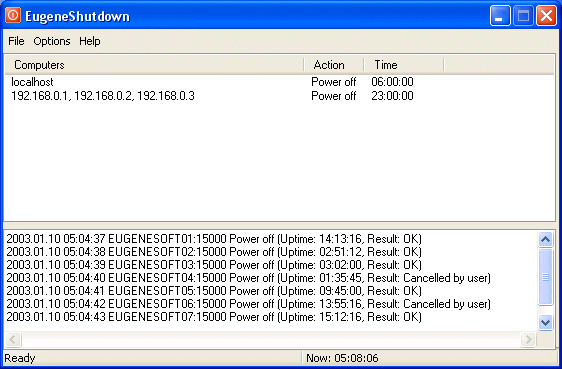562x369 pixels.
Task: Click the EUGENESOFT05 log entry
Action: (214, 291)
